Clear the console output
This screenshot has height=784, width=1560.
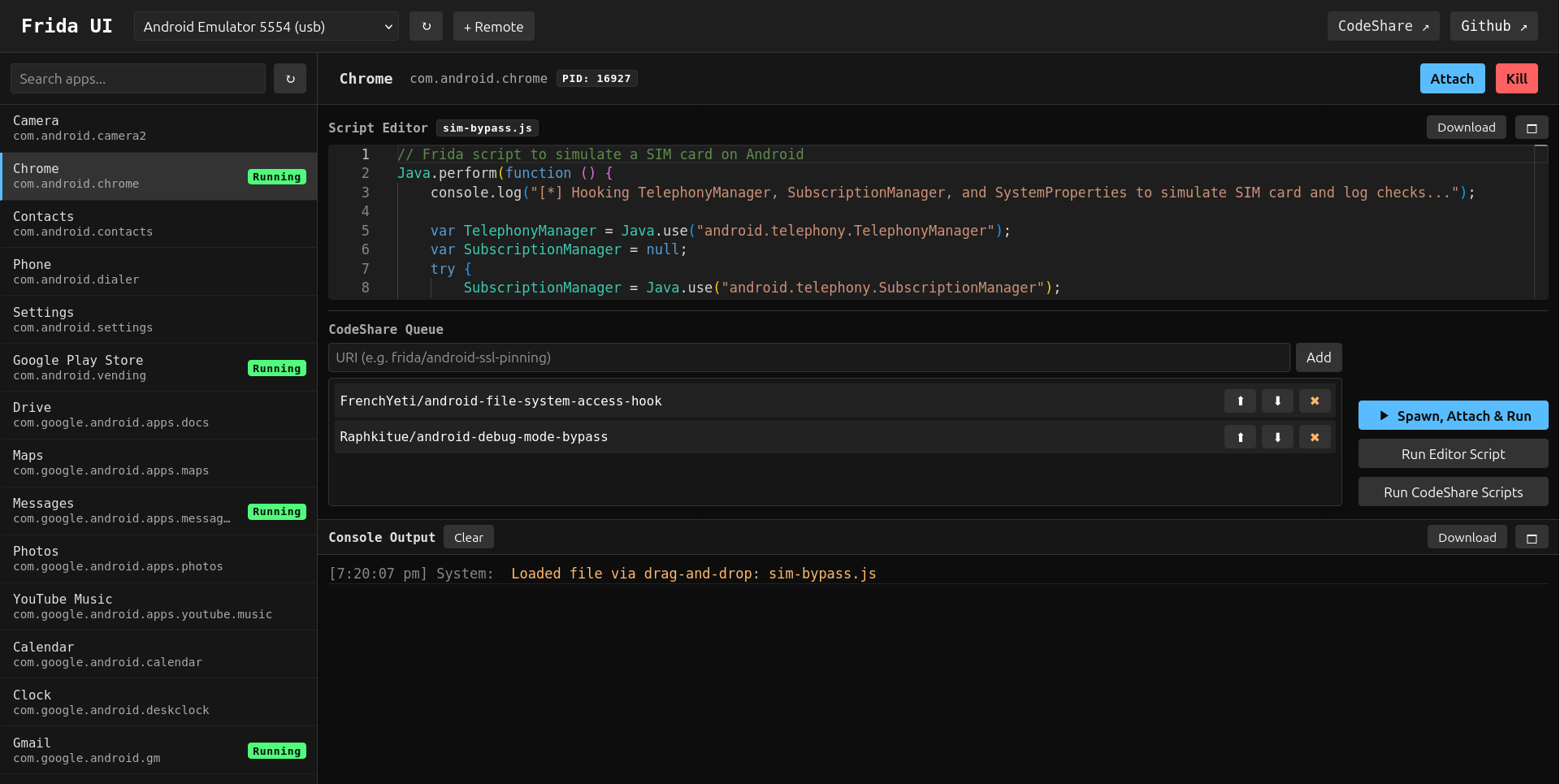(468, 538)
